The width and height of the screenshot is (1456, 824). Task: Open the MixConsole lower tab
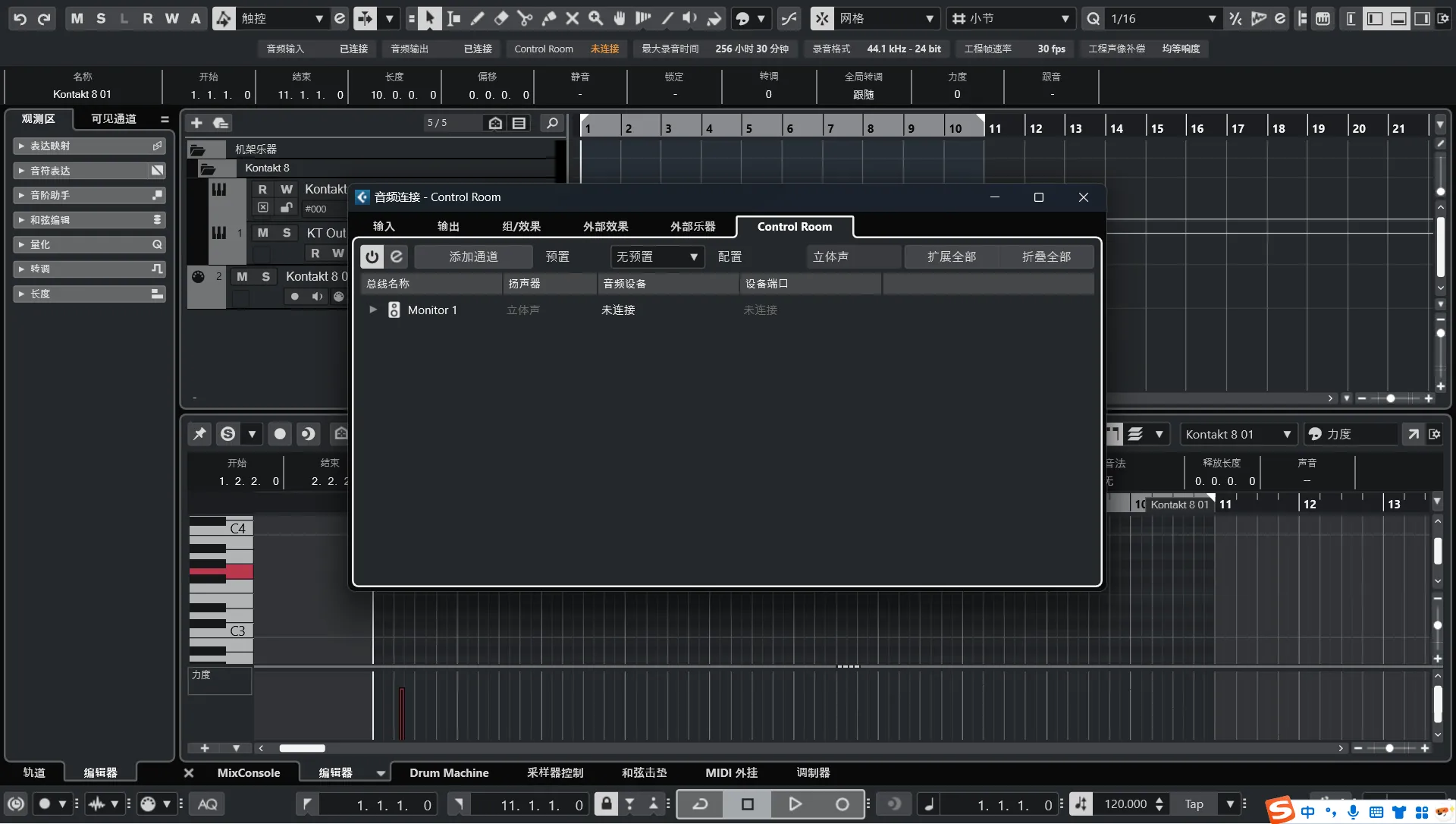click(x=248, y=772)
